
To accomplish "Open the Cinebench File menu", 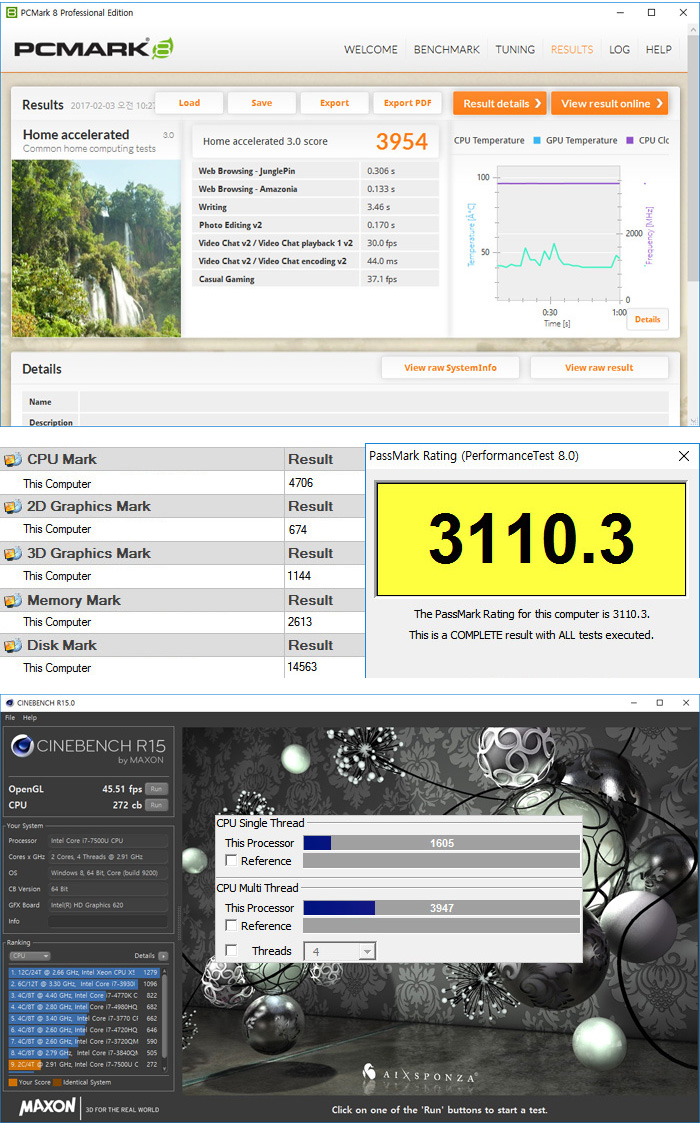I will 10,717.
